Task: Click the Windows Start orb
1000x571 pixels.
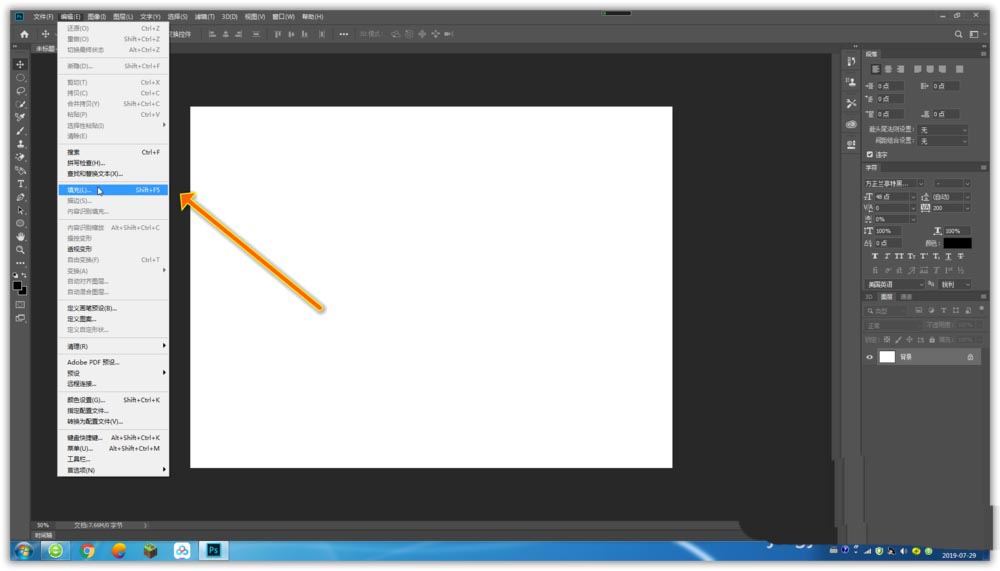Action: pyautogui.click(x=24, y=550)
